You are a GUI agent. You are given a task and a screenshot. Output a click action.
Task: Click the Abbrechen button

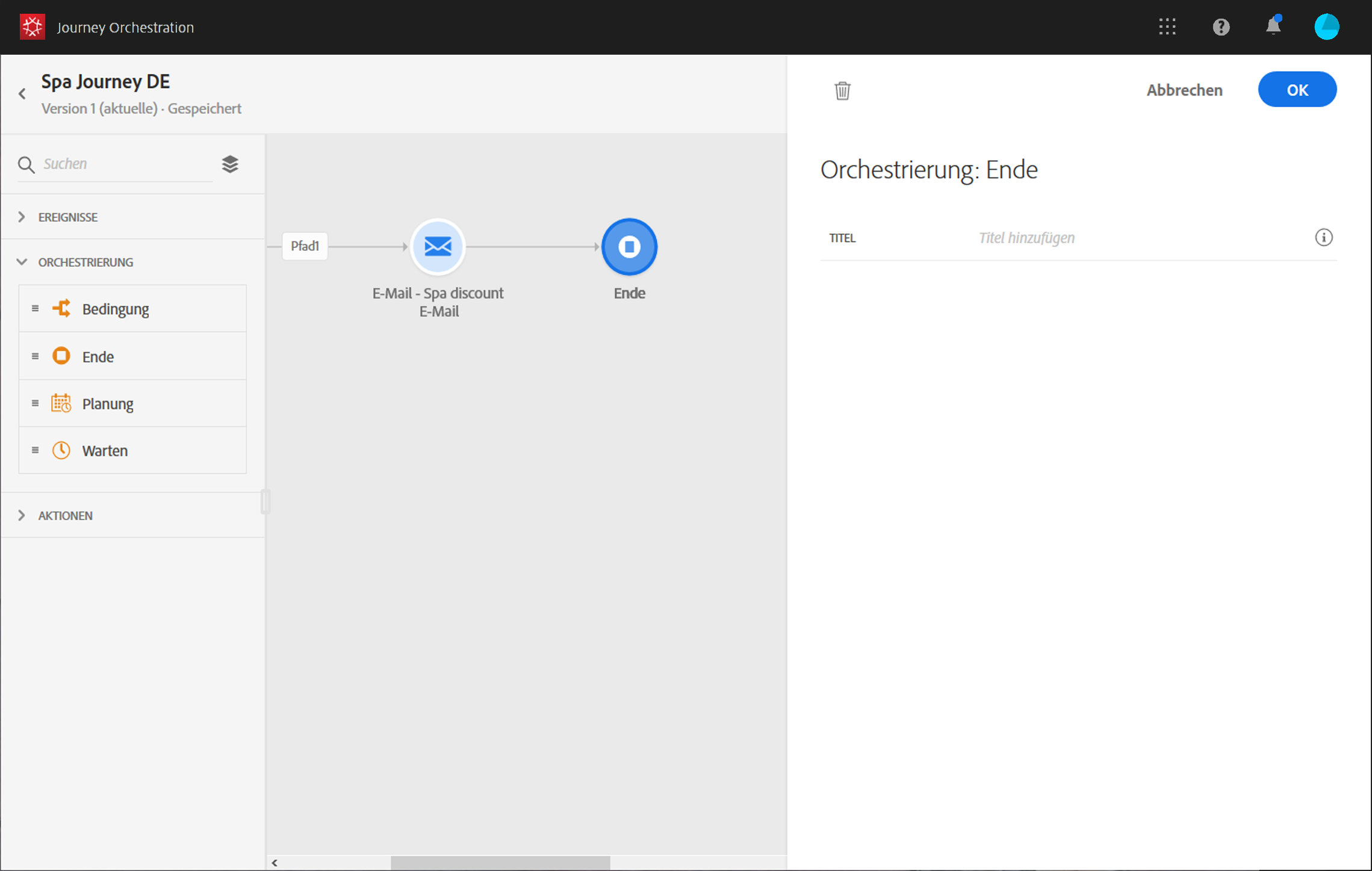point(1184,90)
